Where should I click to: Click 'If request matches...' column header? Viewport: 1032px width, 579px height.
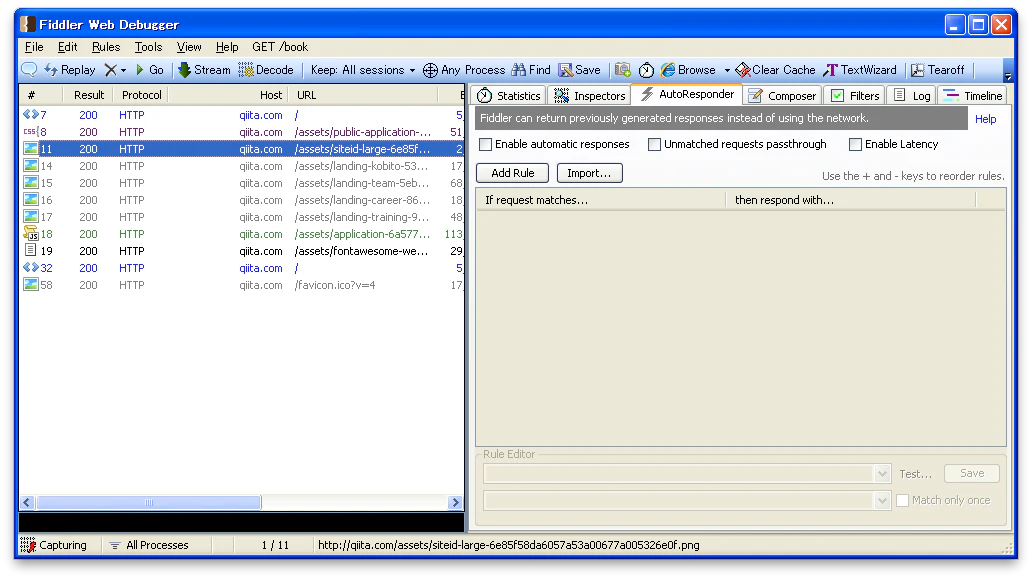click(601, 200)
